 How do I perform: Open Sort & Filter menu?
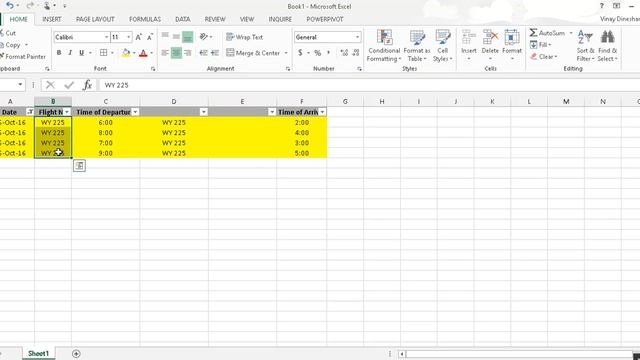click(x=585, y=46)
